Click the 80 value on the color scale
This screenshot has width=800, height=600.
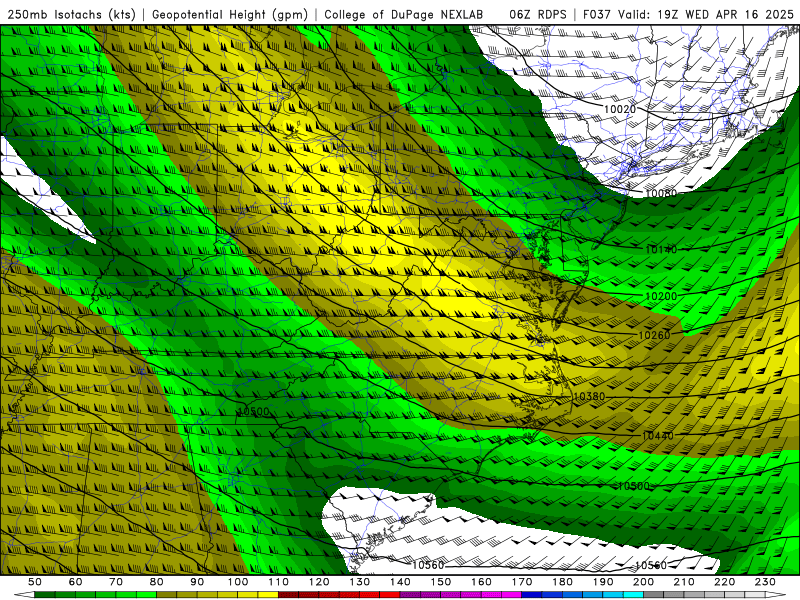157,582
